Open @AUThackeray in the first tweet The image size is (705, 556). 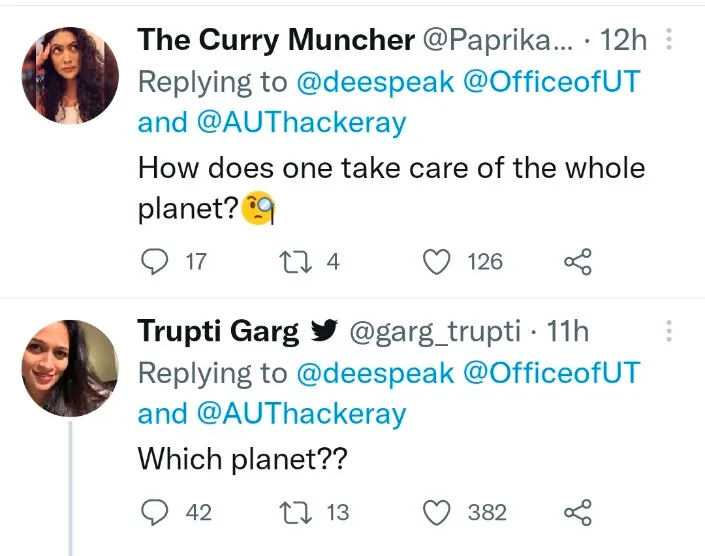[301, 122]
